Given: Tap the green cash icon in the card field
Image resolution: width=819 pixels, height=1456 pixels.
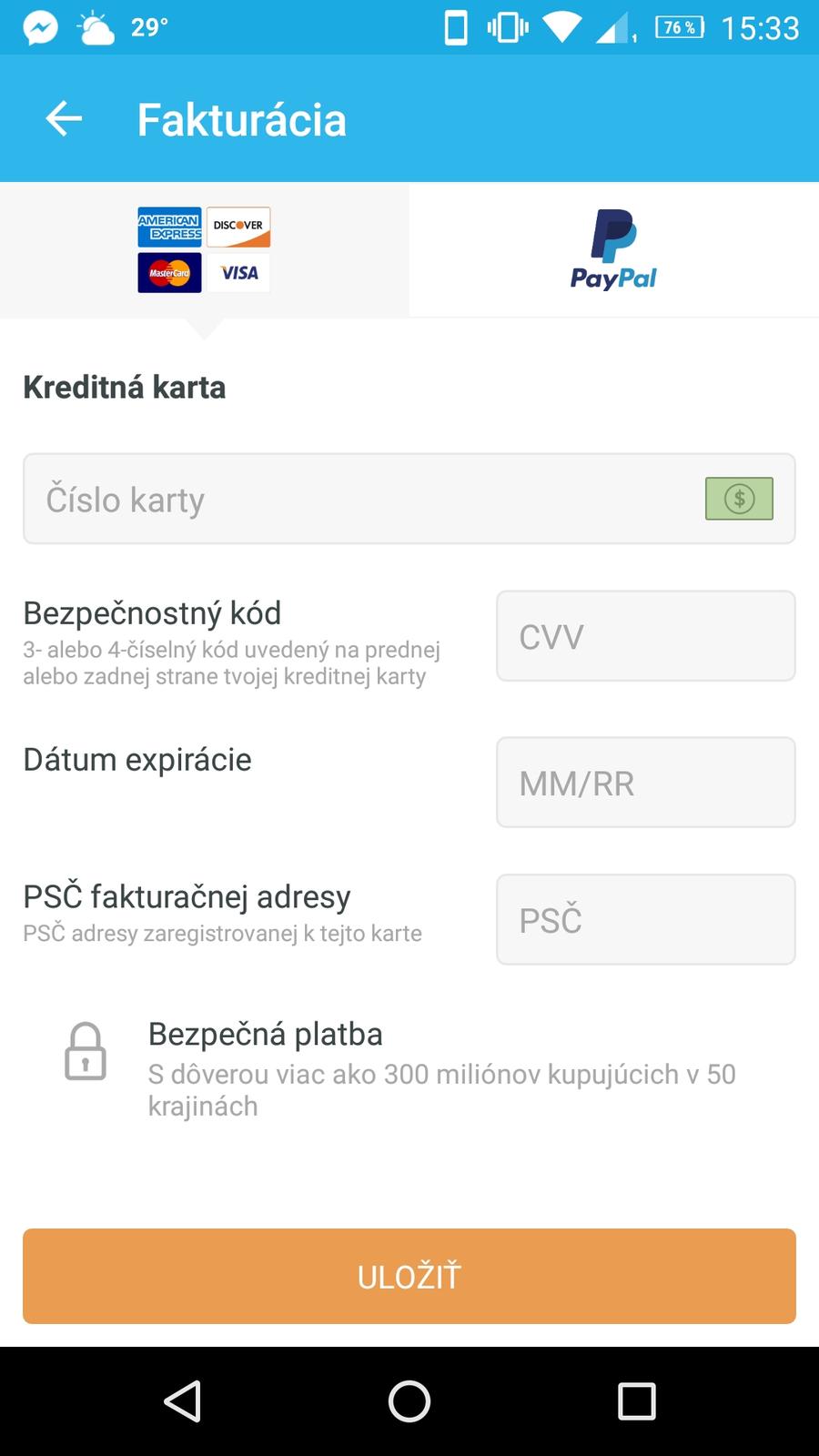Looking at the screenshot, I should pyautogui.click(x=739, y=499).
